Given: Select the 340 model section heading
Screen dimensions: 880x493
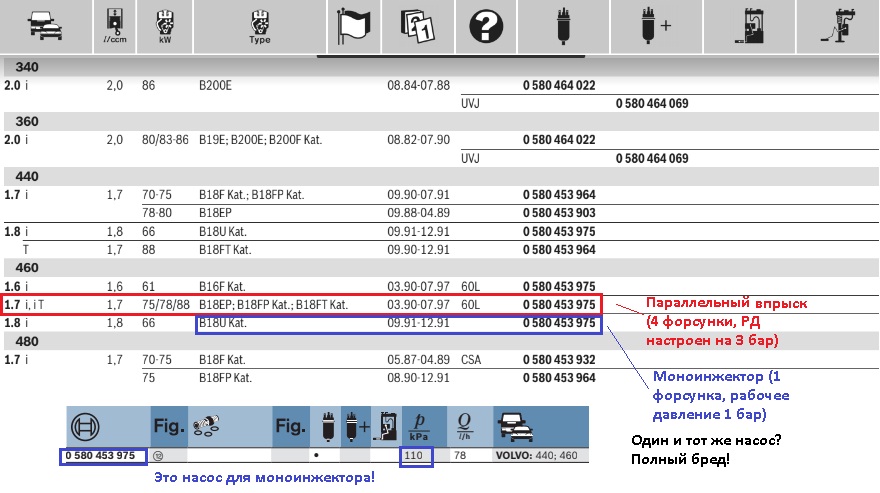Looking at the screenshot, I should point(27,67).
